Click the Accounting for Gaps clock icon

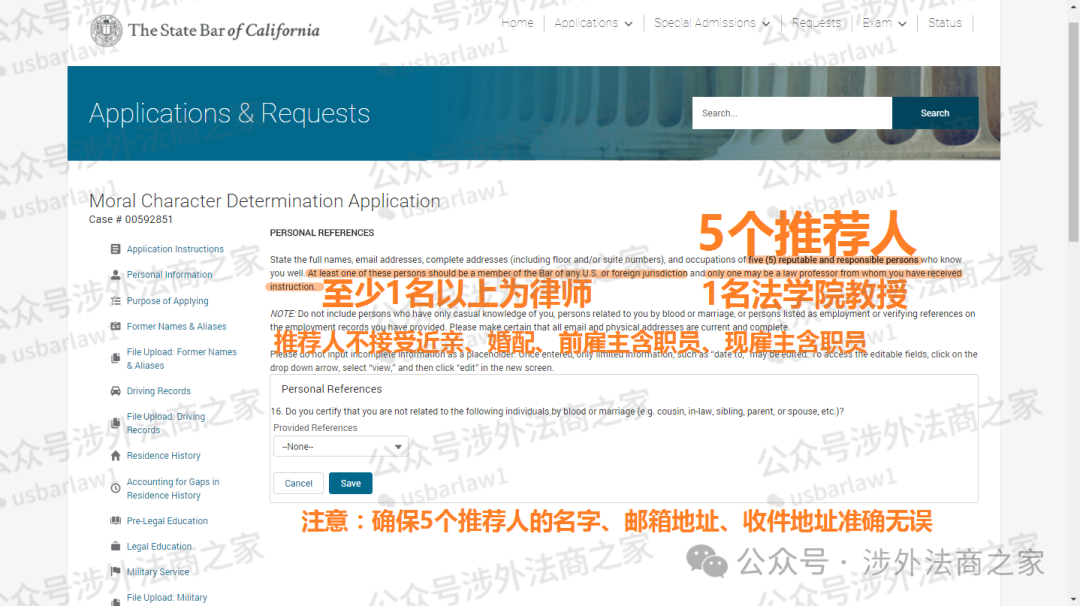point(116,488)
